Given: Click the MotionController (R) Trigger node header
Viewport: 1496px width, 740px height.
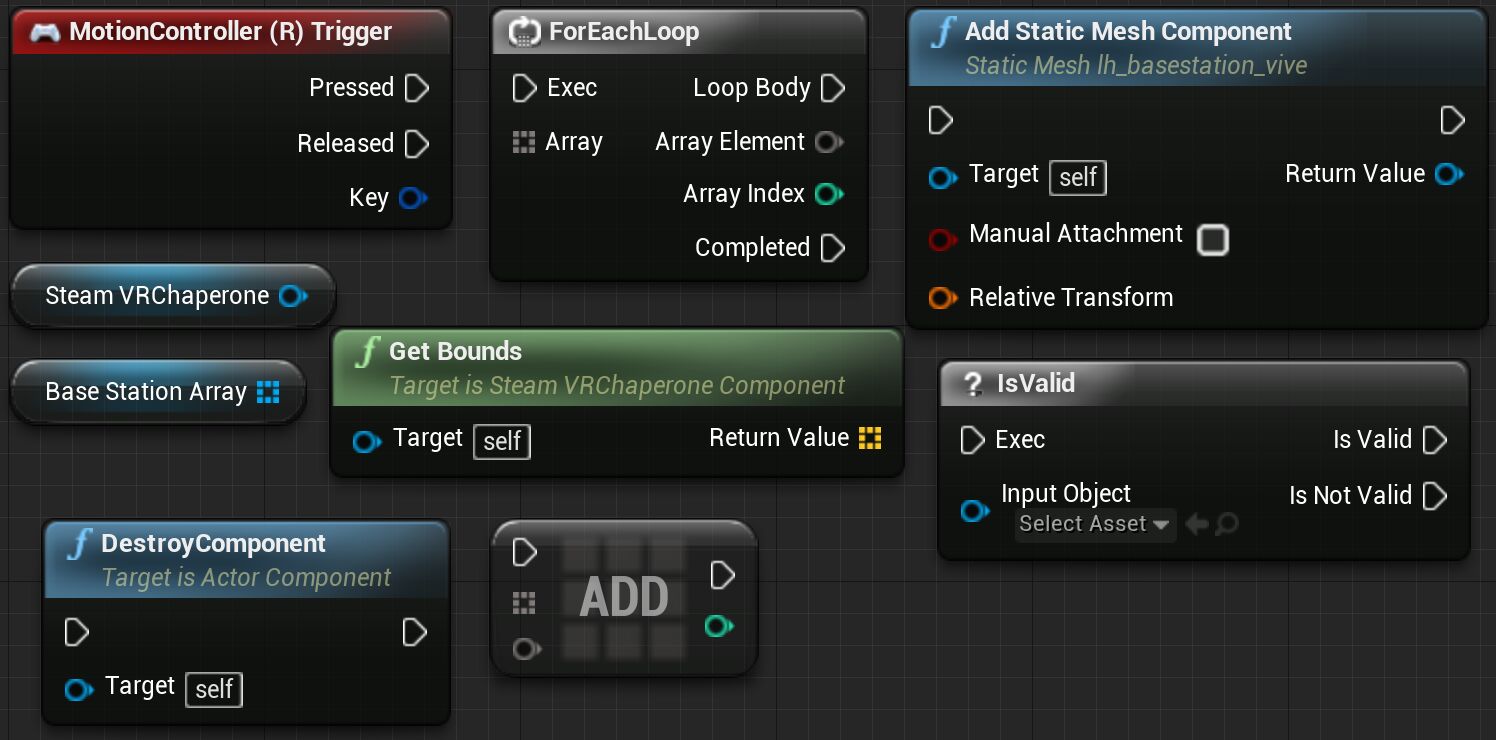Looking at the screenshot, I should point(230,32).
